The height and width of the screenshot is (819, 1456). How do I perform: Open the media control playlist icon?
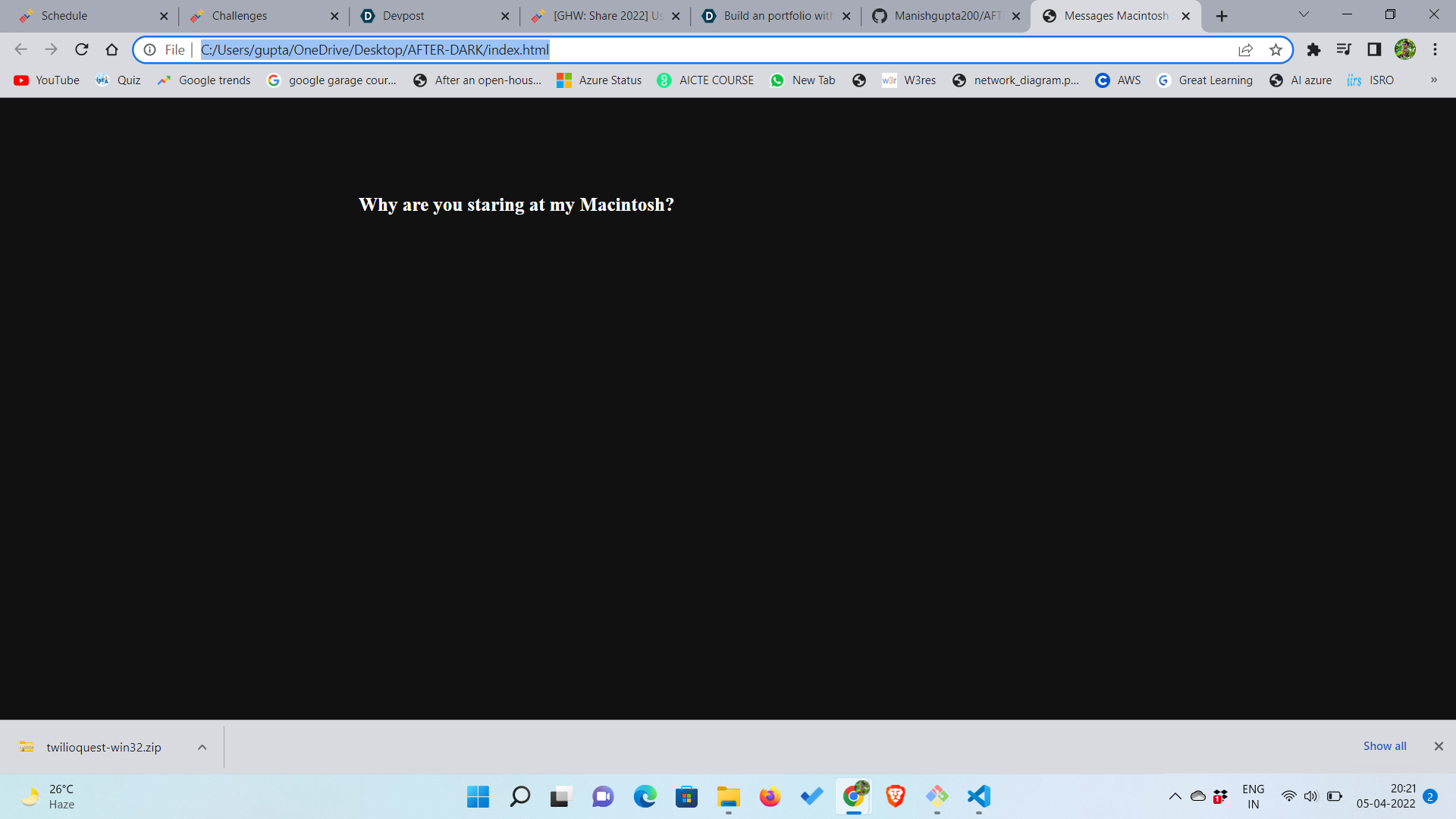[1344, 50]
